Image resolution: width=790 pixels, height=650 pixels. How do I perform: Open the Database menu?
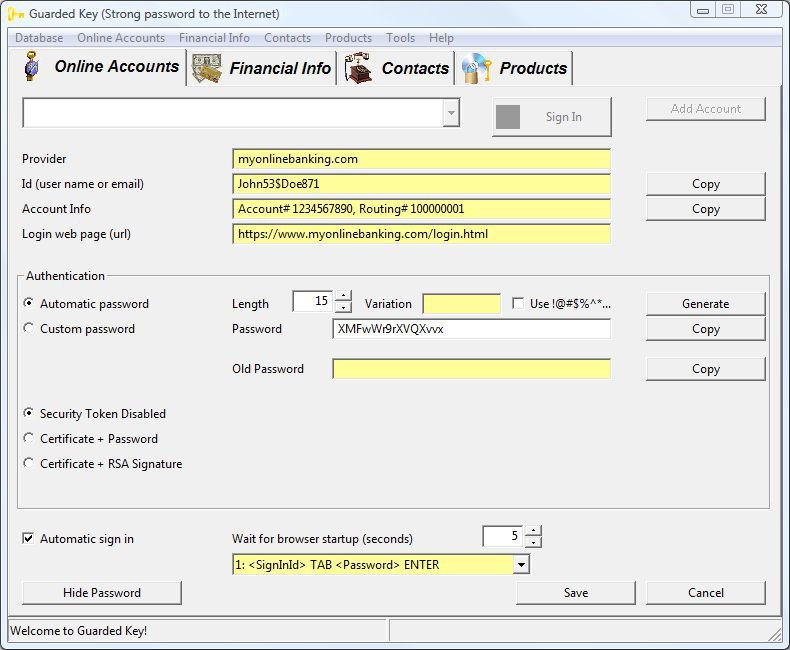39,38
